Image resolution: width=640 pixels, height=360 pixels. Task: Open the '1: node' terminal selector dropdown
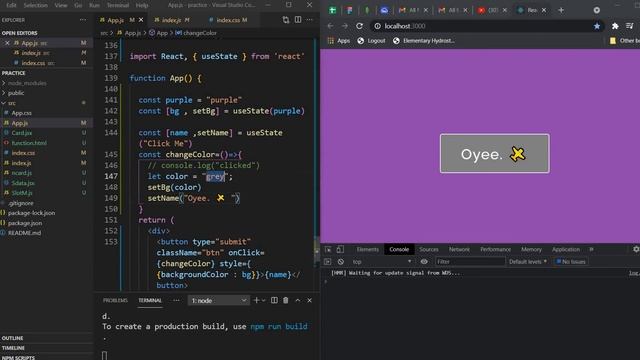click(218, 301)
